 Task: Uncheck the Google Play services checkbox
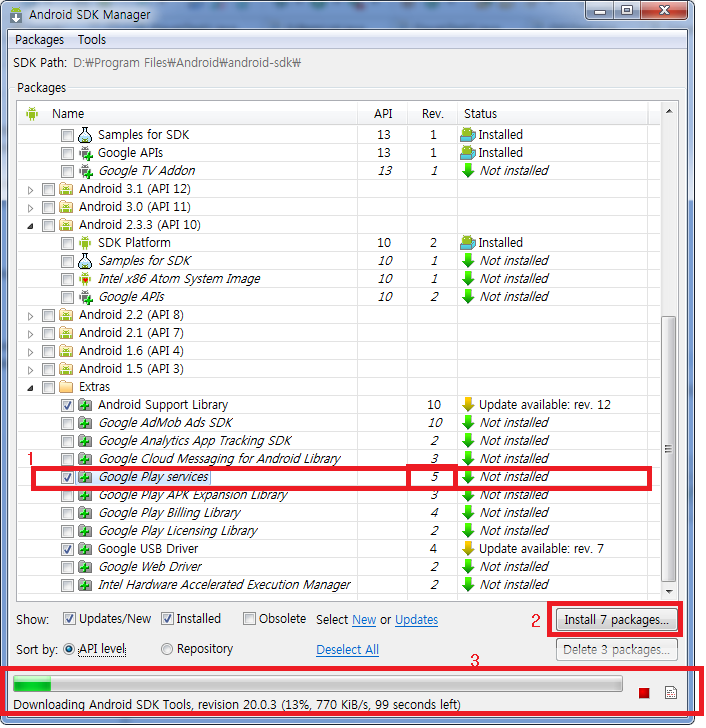tap(67, 477)
